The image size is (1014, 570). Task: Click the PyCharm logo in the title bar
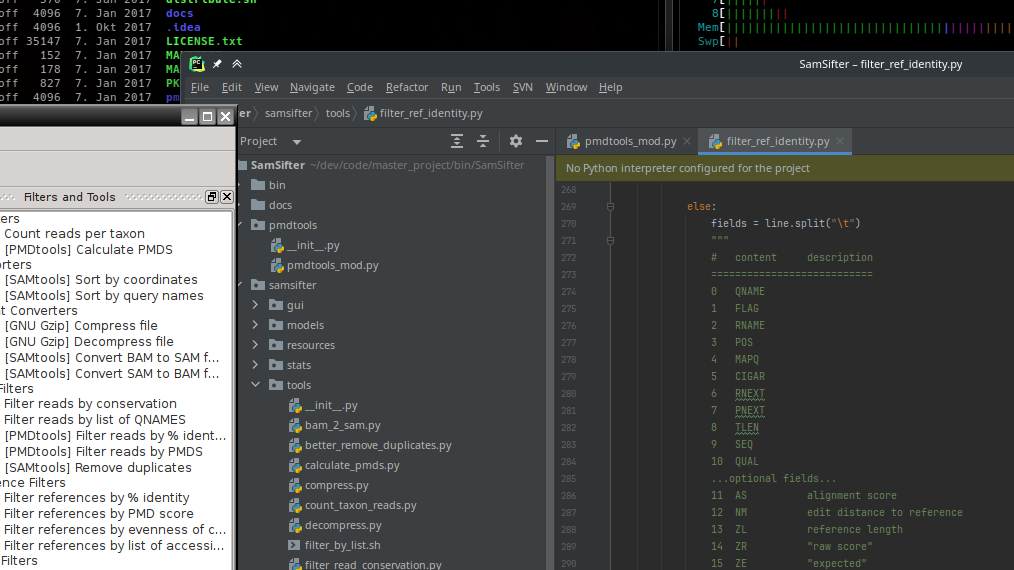click(x=198, y=64)
